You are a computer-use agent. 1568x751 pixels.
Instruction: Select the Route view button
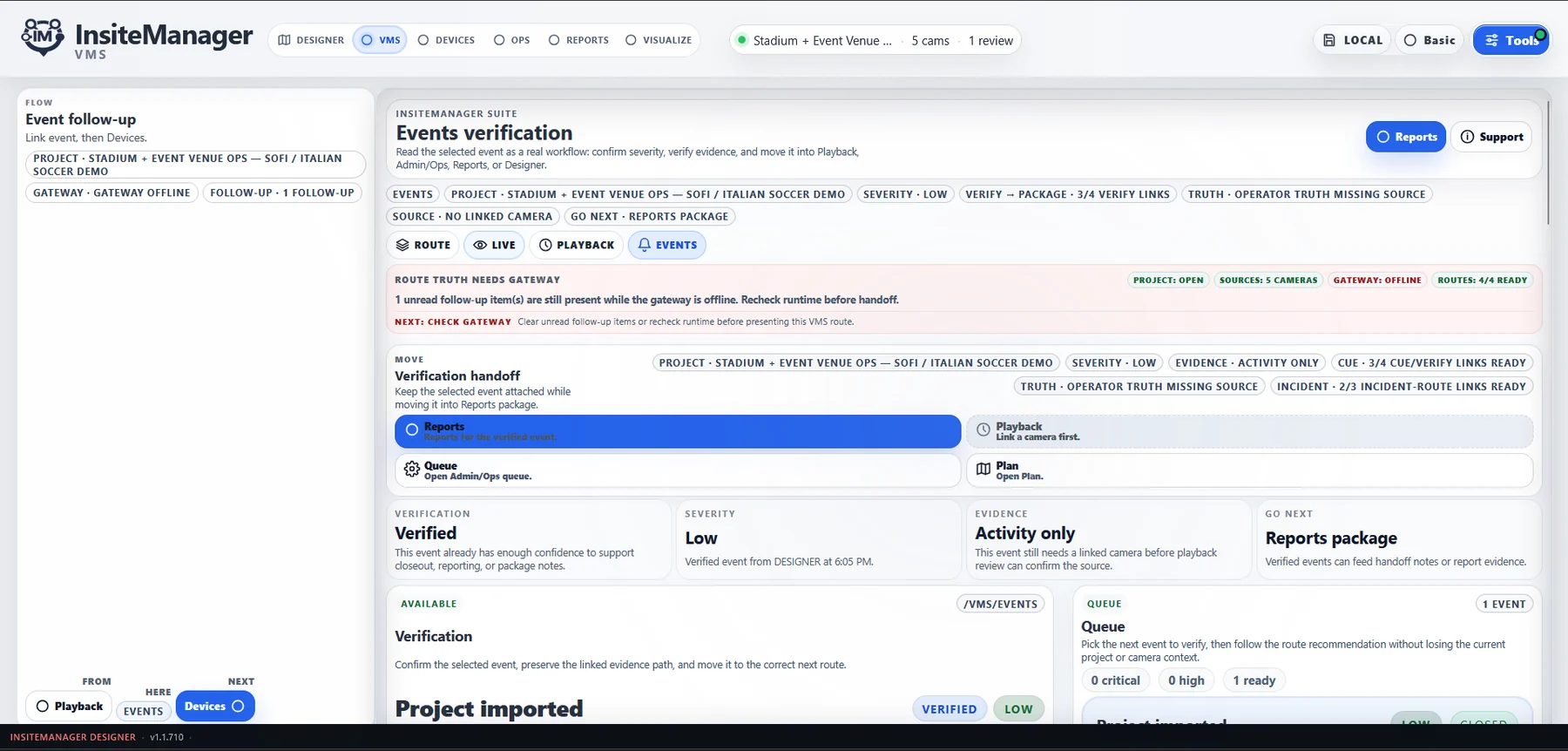click(423, 245)
